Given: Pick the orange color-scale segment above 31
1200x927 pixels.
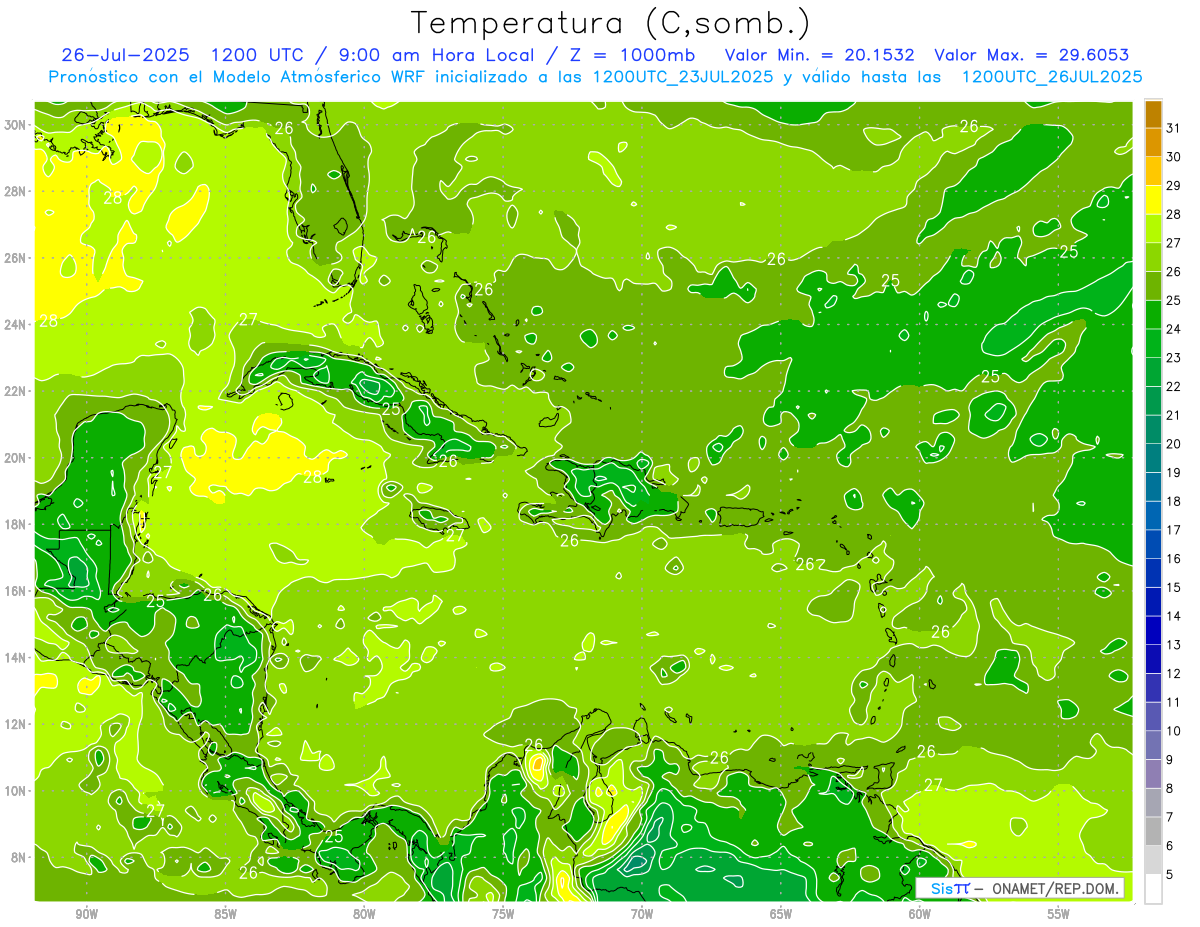Looking at the screenshot, I should pyautogui.click(x=1153, y=114).
